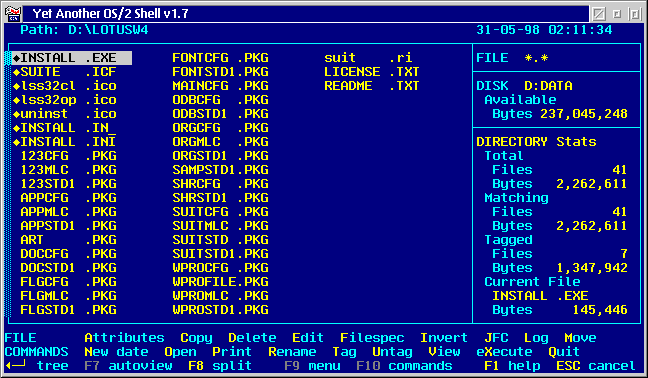This screenshot has height=378, width=648.
Task: Choose the Filespec command
Action: 372,338
